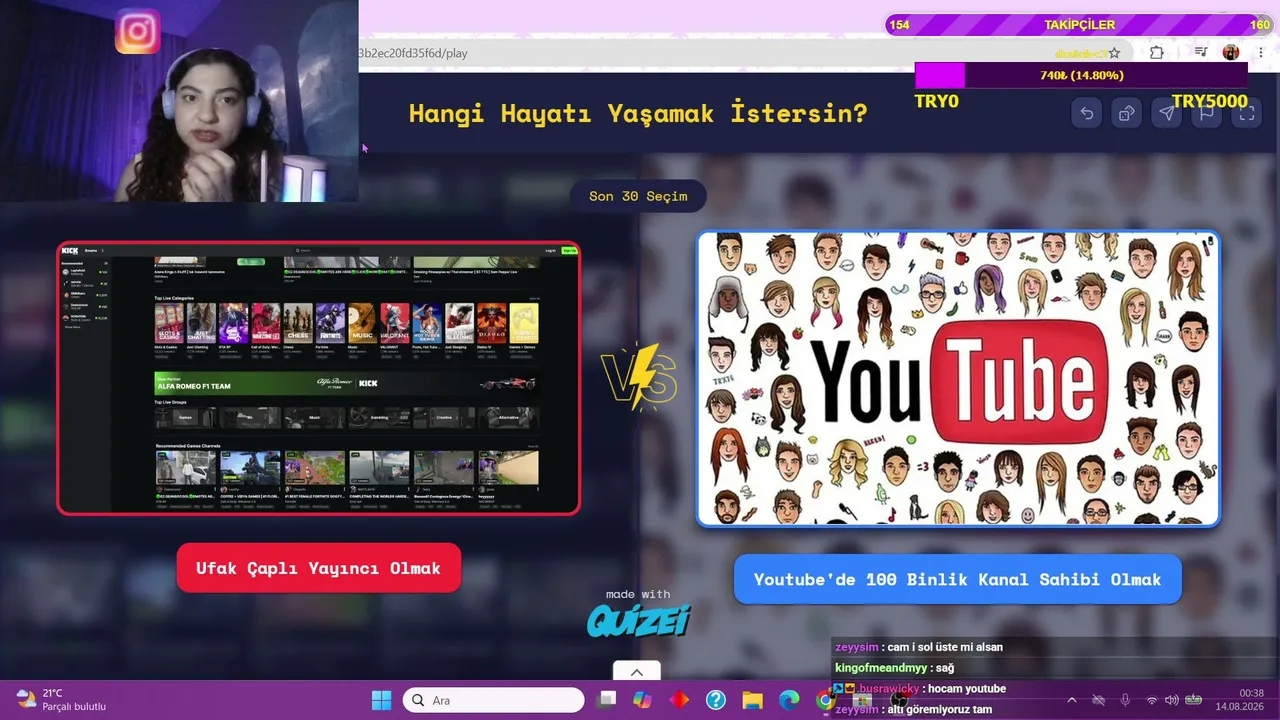The height and width of the screenshot is (720, 1280).
Task: Click the quiz title "Hangi Hayatı Yaşamak İstersin?"
Action: (x=638, y=113)
